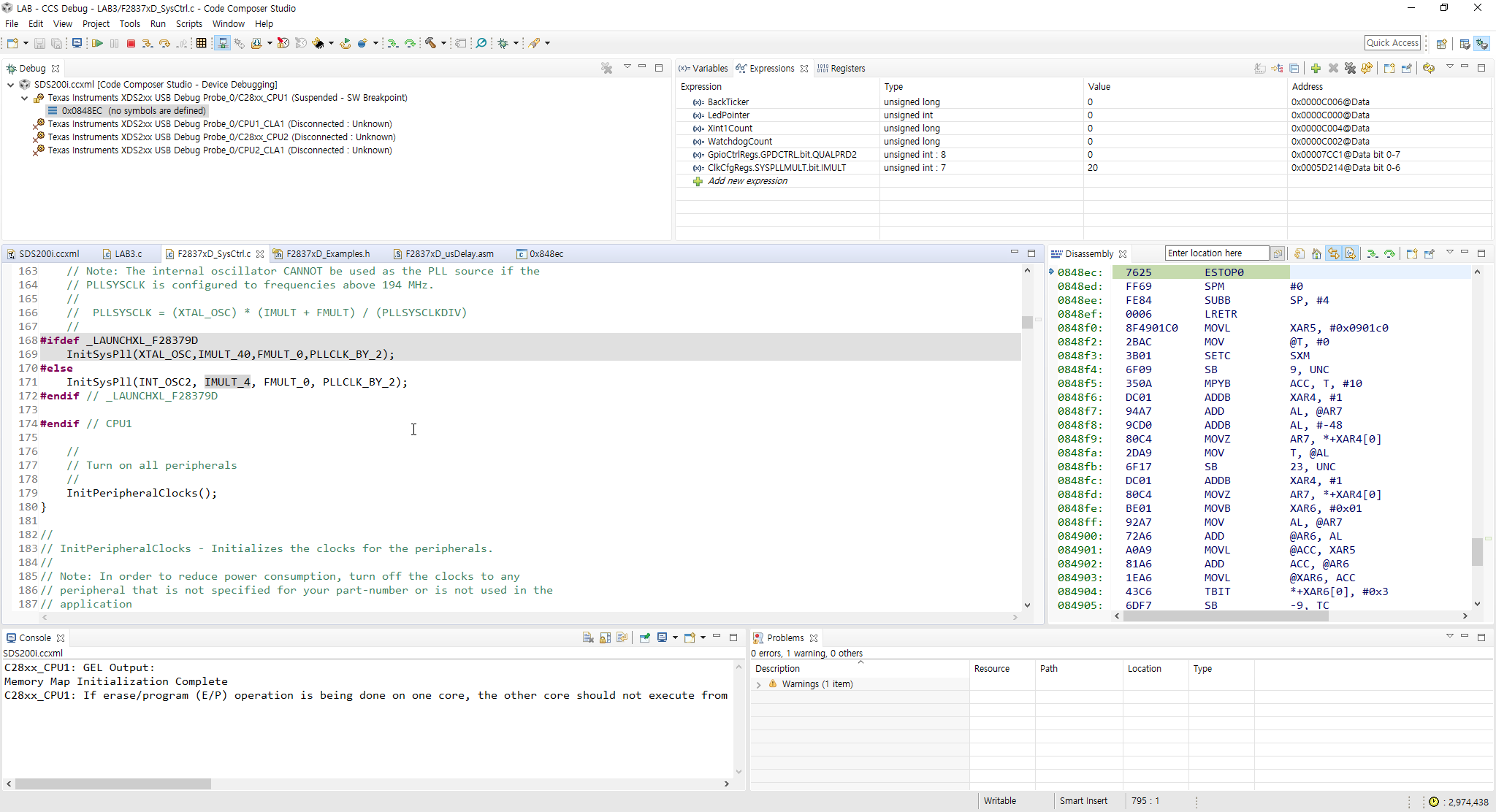Collapse the SDS200i.ccxml debug tree node
This screenshot has width=1496, height=812.
(x=11, y=85)
